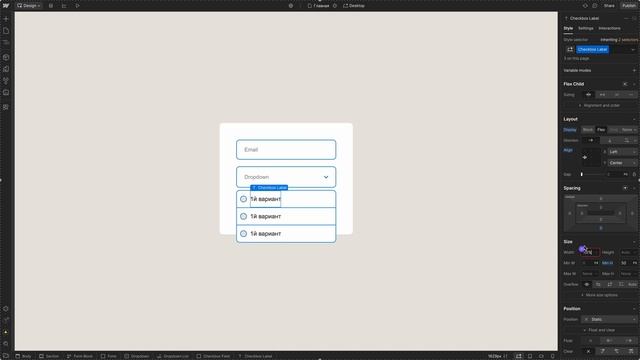Switch to Interactions tab
640x360 pixels.
(609, 28)
